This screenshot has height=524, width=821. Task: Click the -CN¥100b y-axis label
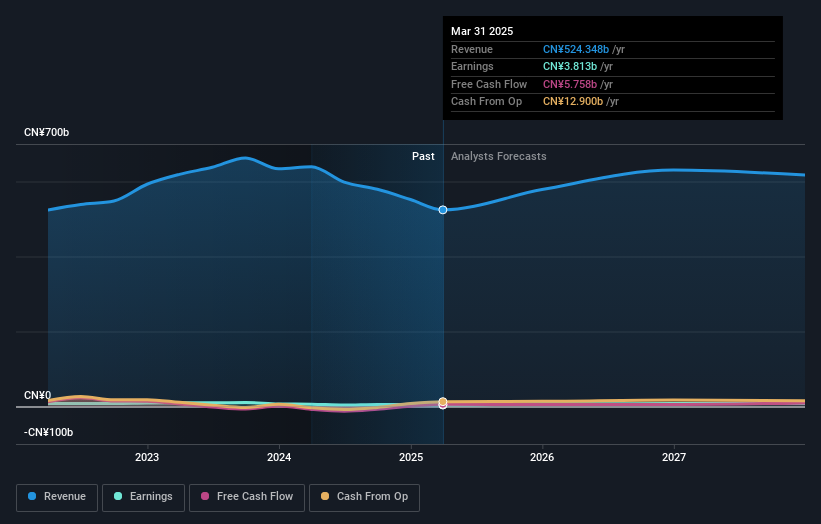pos(48,432)
